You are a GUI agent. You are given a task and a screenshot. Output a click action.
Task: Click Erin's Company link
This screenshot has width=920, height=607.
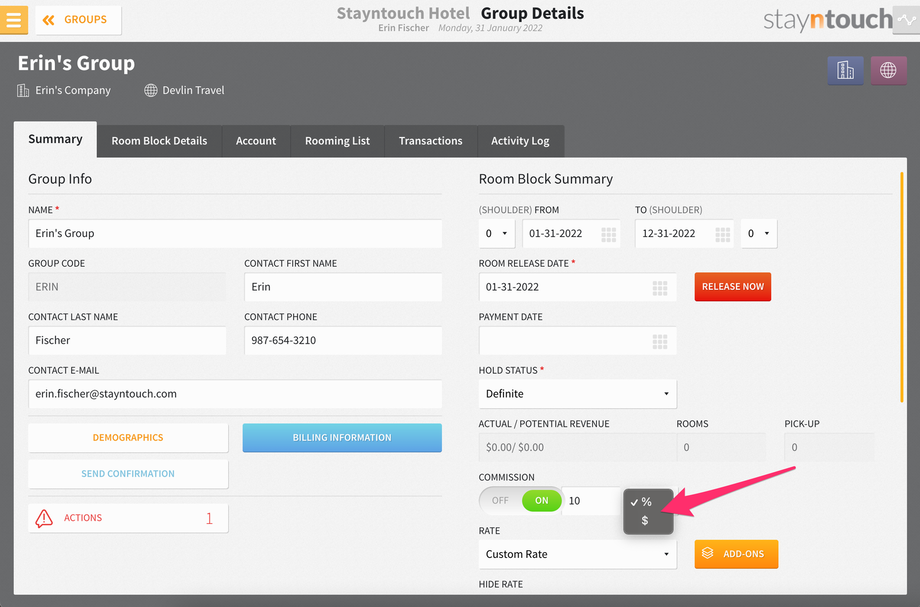73,90
